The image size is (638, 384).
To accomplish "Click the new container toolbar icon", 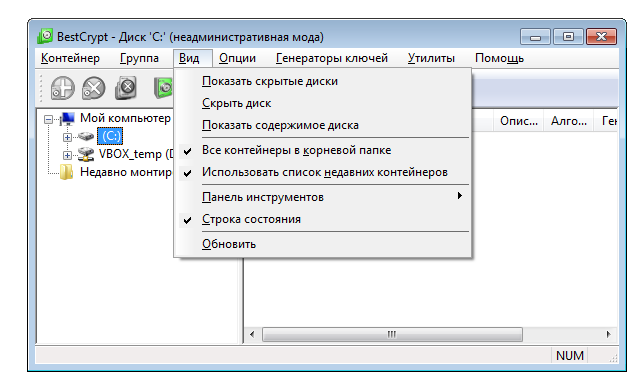I will pyautogui.click(x=62, y=88).
